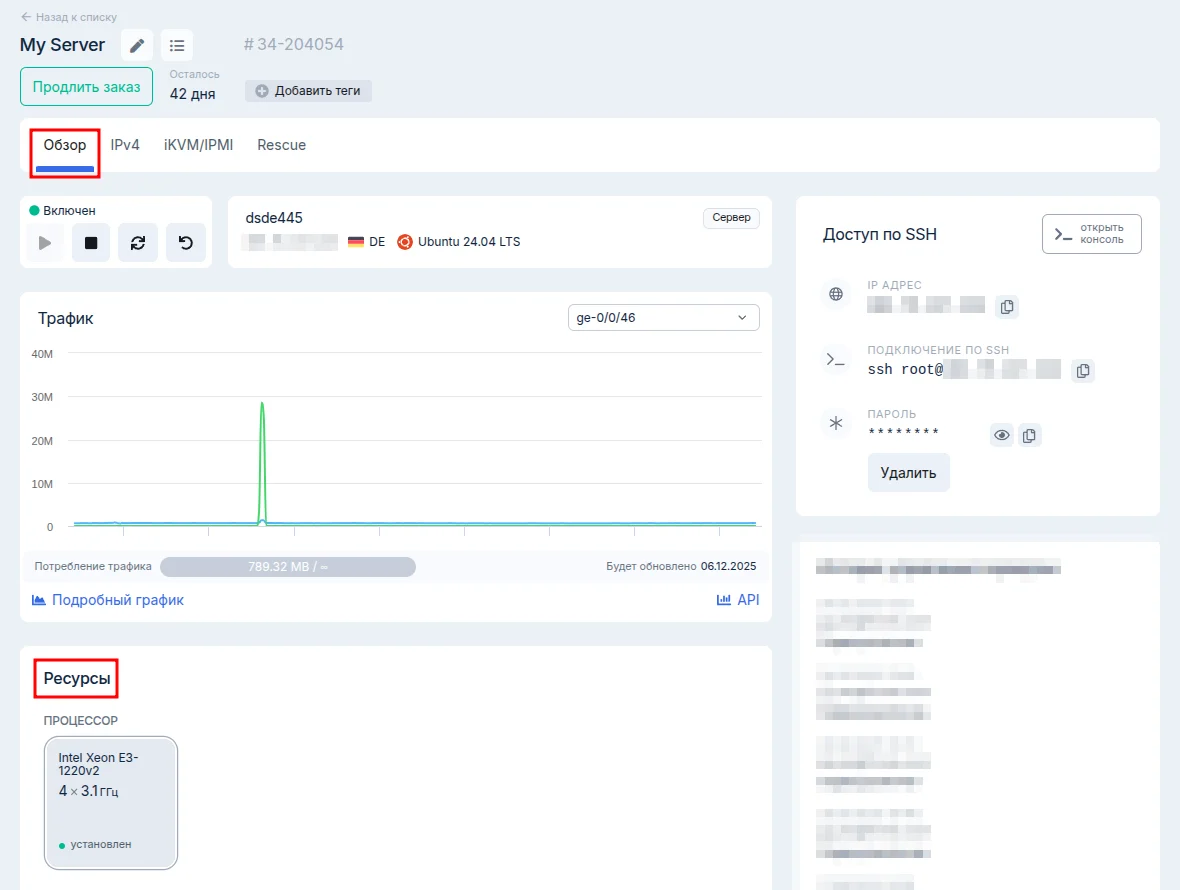Open the iKVM/IPMI tab
Viewport: 1180px width, 890px height.
coord(198,145)
